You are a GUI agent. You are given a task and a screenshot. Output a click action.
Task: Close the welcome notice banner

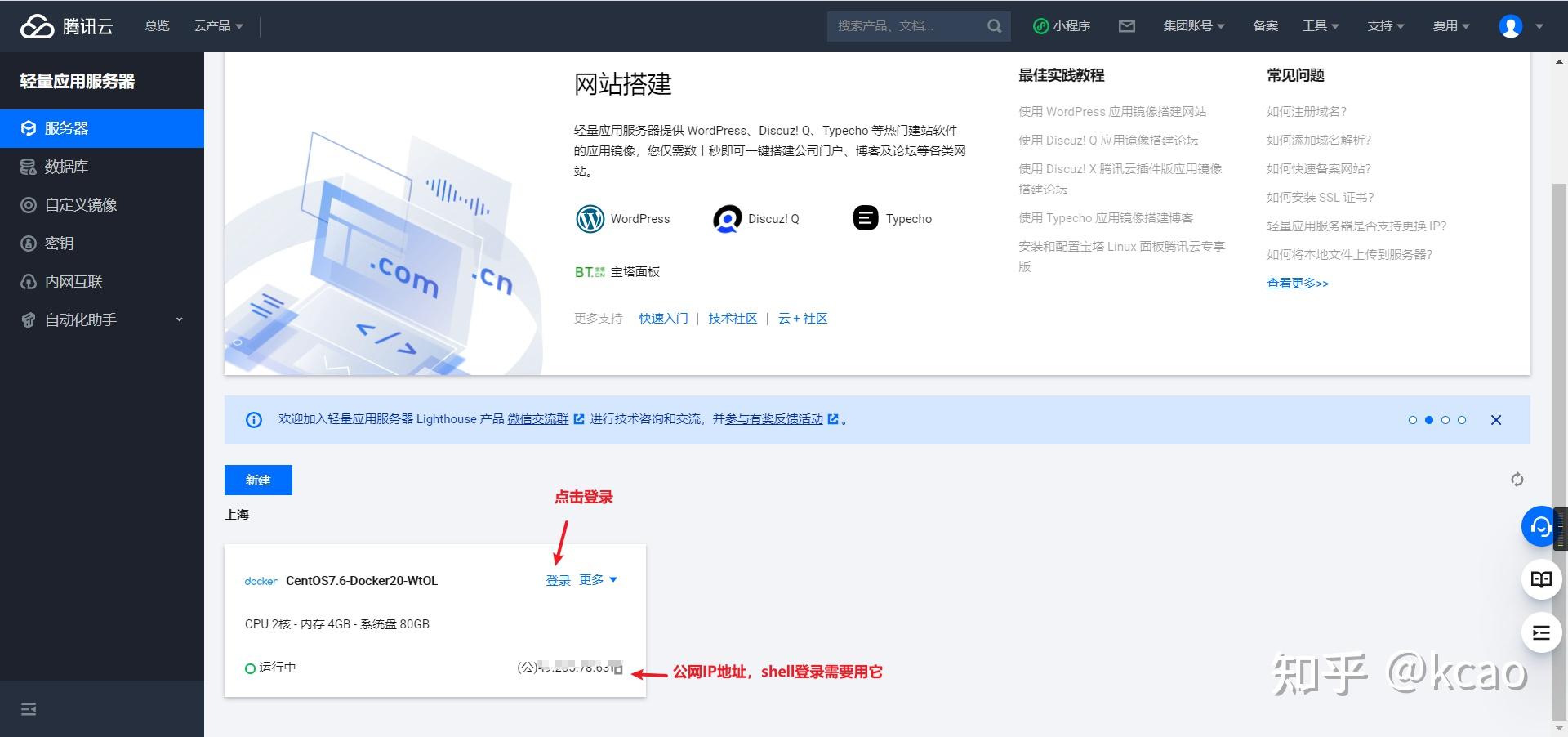(x=1496, y=420)
